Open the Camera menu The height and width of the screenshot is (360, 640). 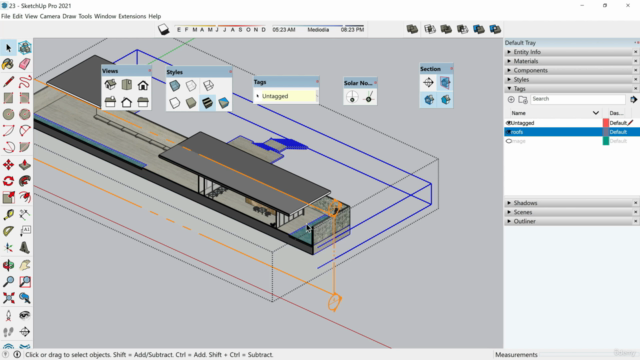[x=50, y=16]
